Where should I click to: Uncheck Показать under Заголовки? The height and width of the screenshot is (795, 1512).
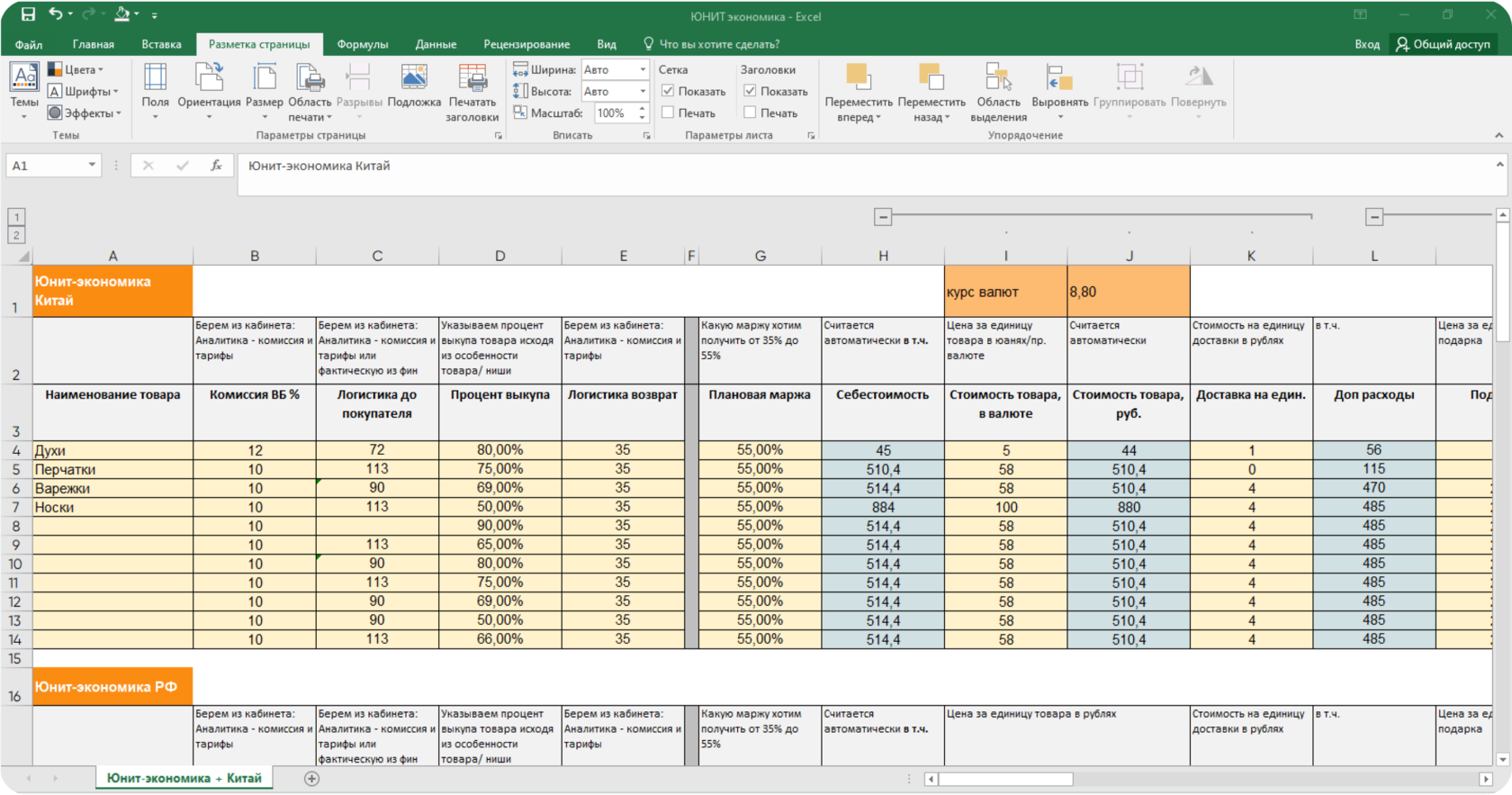tap(750, 91)
